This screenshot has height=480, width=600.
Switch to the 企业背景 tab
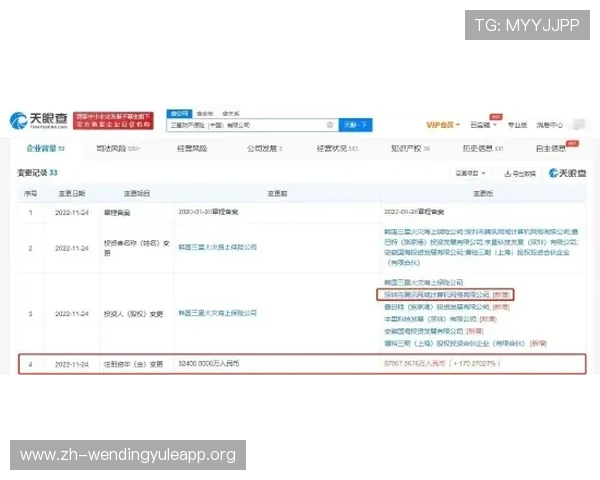pos(45,148)
